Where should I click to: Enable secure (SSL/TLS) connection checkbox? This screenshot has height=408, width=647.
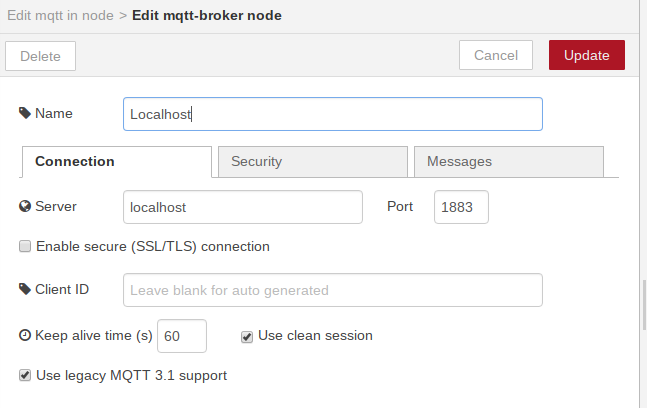click(25, 246)
